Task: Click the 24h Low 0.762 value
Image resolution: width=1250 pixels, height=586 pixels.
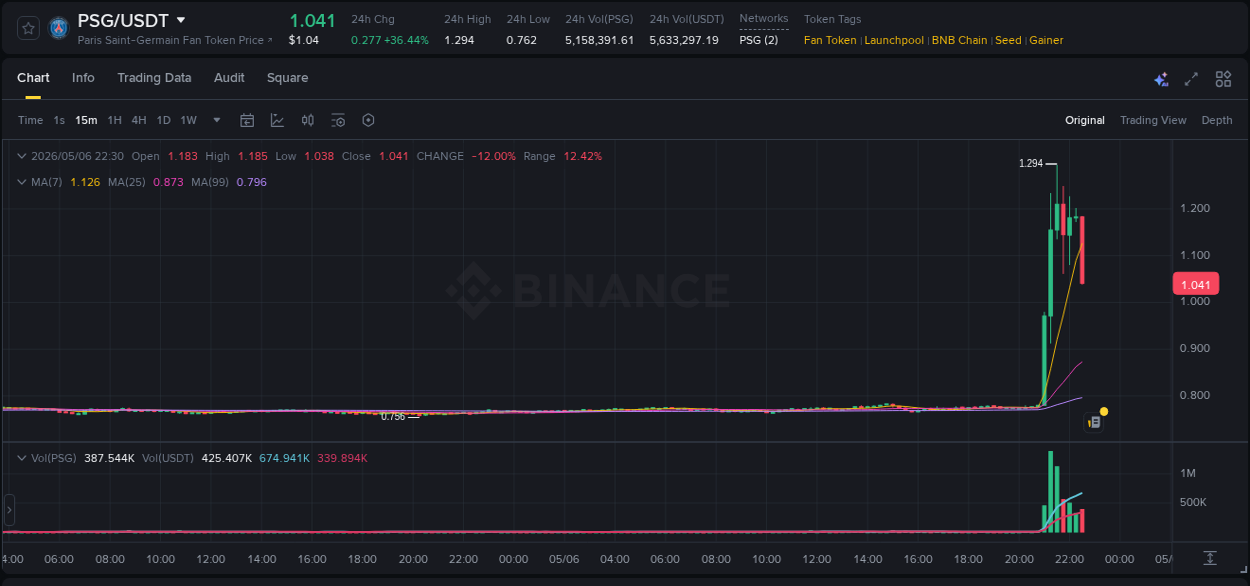Action: point(521,40)
